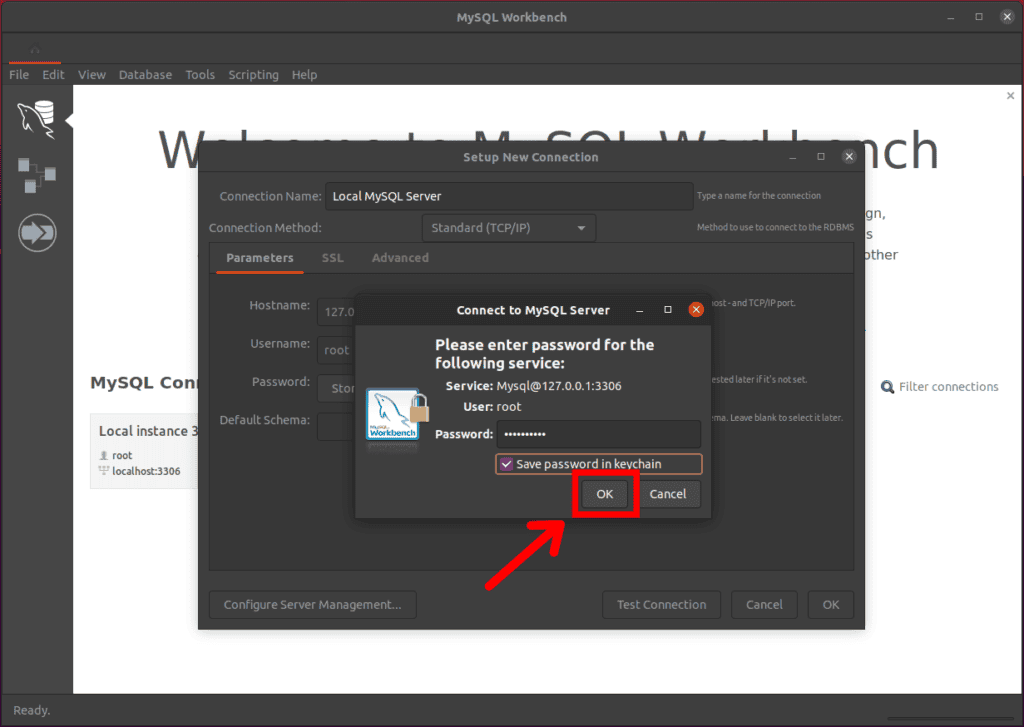This screenshot has height=727, width=1024.
Task: Open the Help menu
Action: point(304,74)
